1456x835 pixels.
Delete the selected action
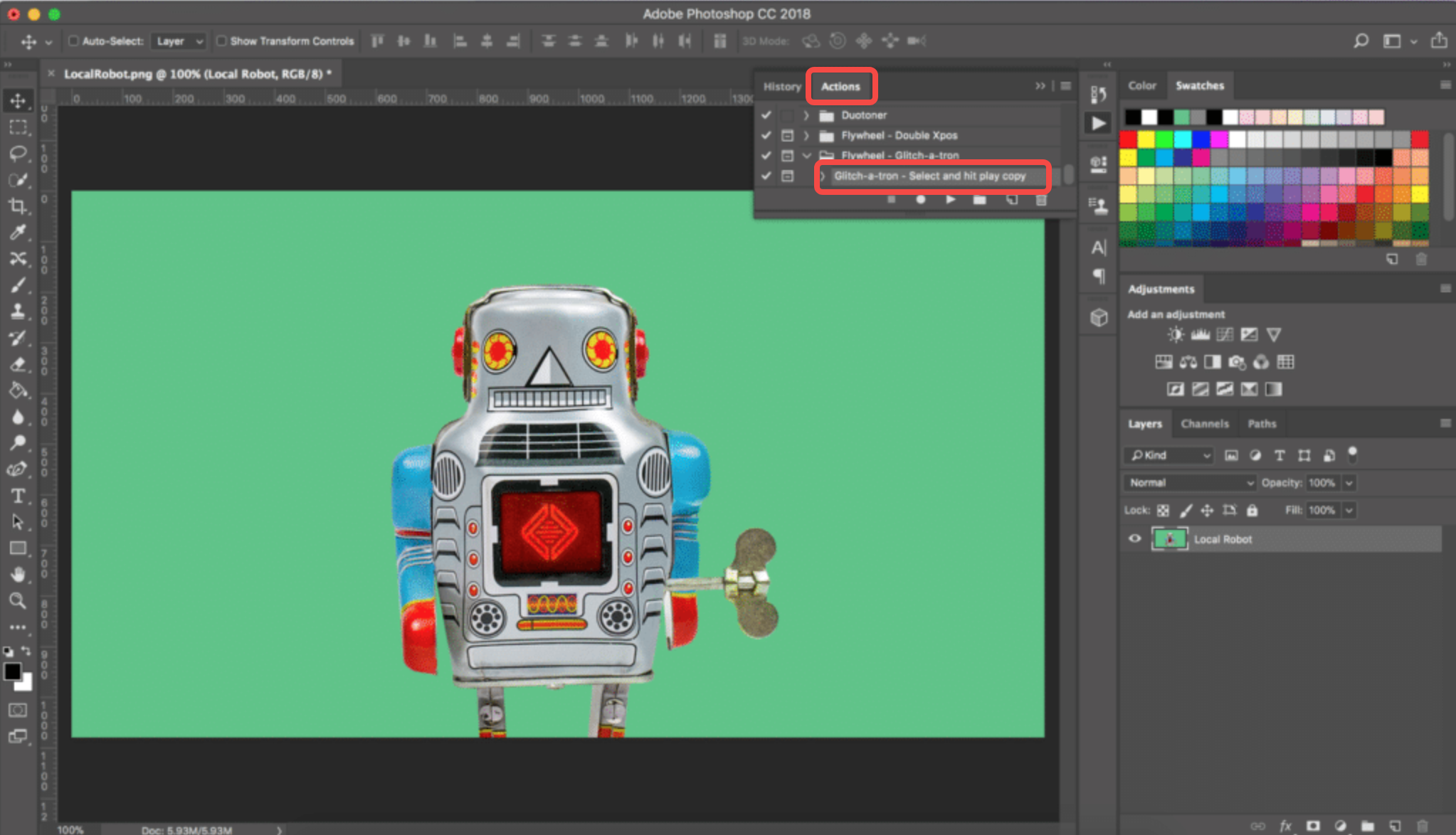click(x=1042, y=200)
